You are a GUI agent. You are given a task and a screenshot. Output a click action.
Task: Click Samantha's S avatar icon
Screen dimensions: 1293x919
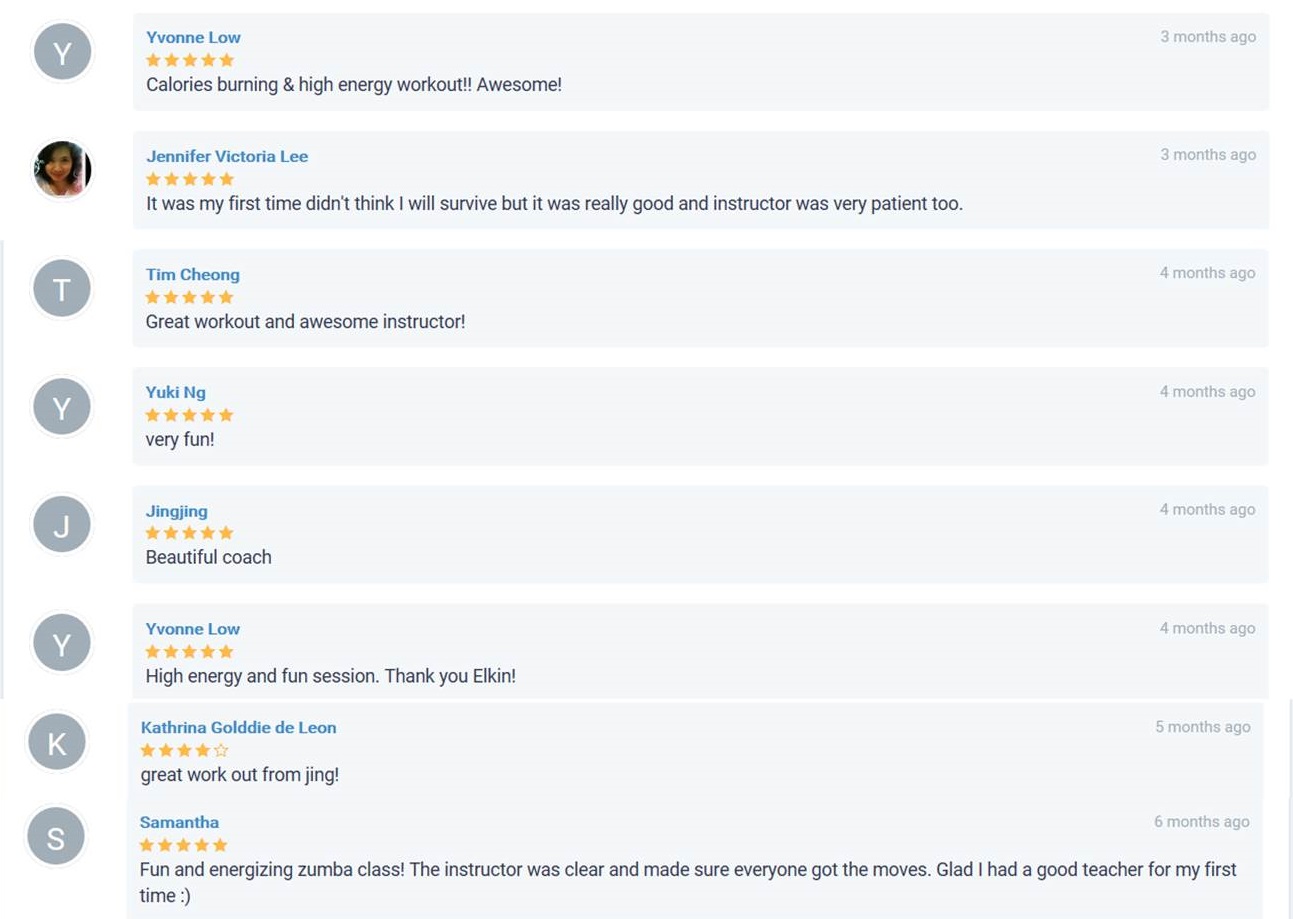click(56, 837)
